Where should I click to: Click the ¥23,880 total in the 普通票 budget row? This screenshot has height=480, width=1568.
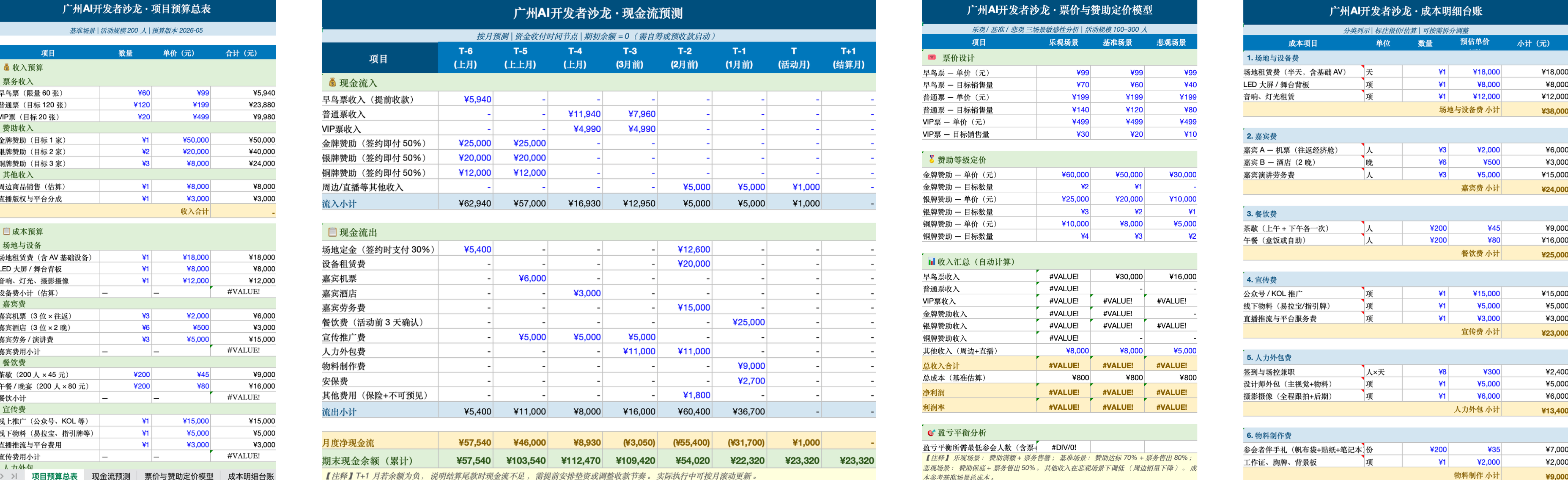[x=262, y=105]
